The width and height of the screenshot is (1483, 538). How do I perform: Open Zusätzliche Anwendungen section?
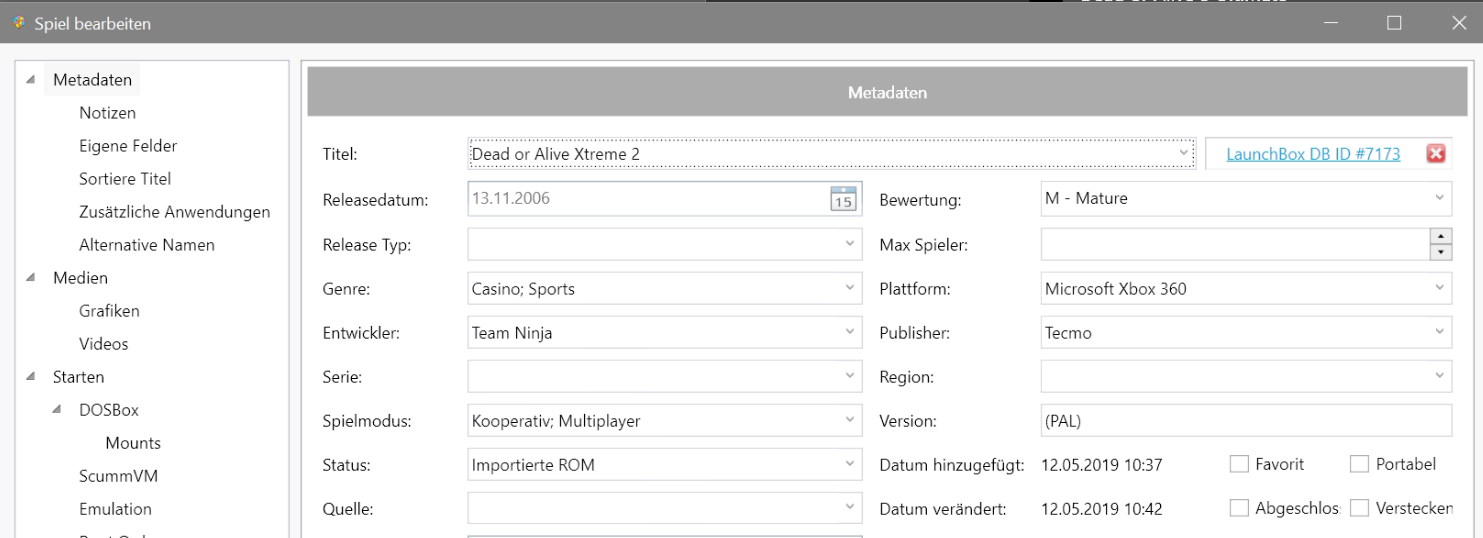tap(174, 212)
